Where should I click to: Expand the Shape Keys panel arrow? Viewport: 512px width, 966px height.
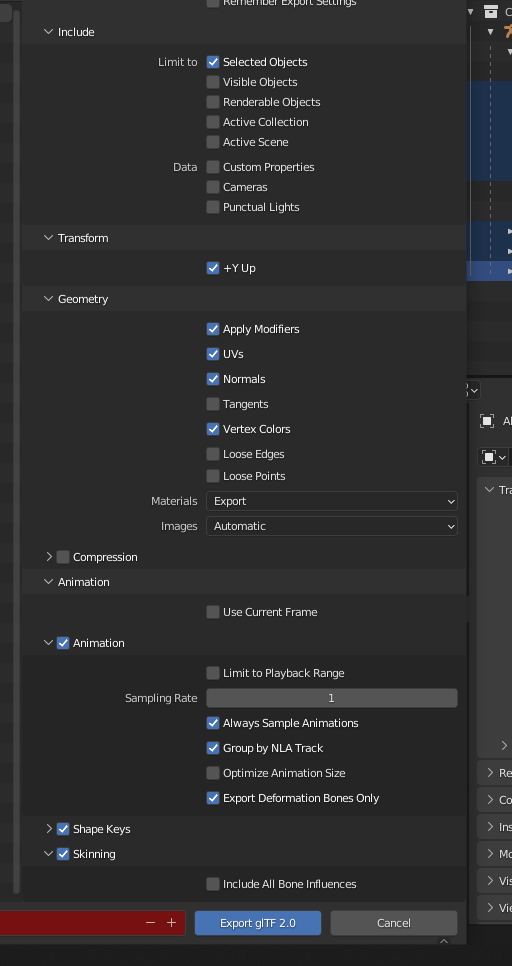coord(49,829)
